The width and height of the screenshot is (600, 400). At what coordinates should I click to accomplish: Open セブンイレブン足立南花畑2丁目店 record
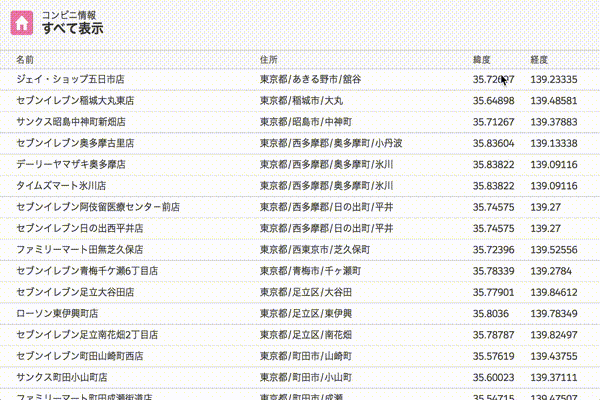coord(87,335)
